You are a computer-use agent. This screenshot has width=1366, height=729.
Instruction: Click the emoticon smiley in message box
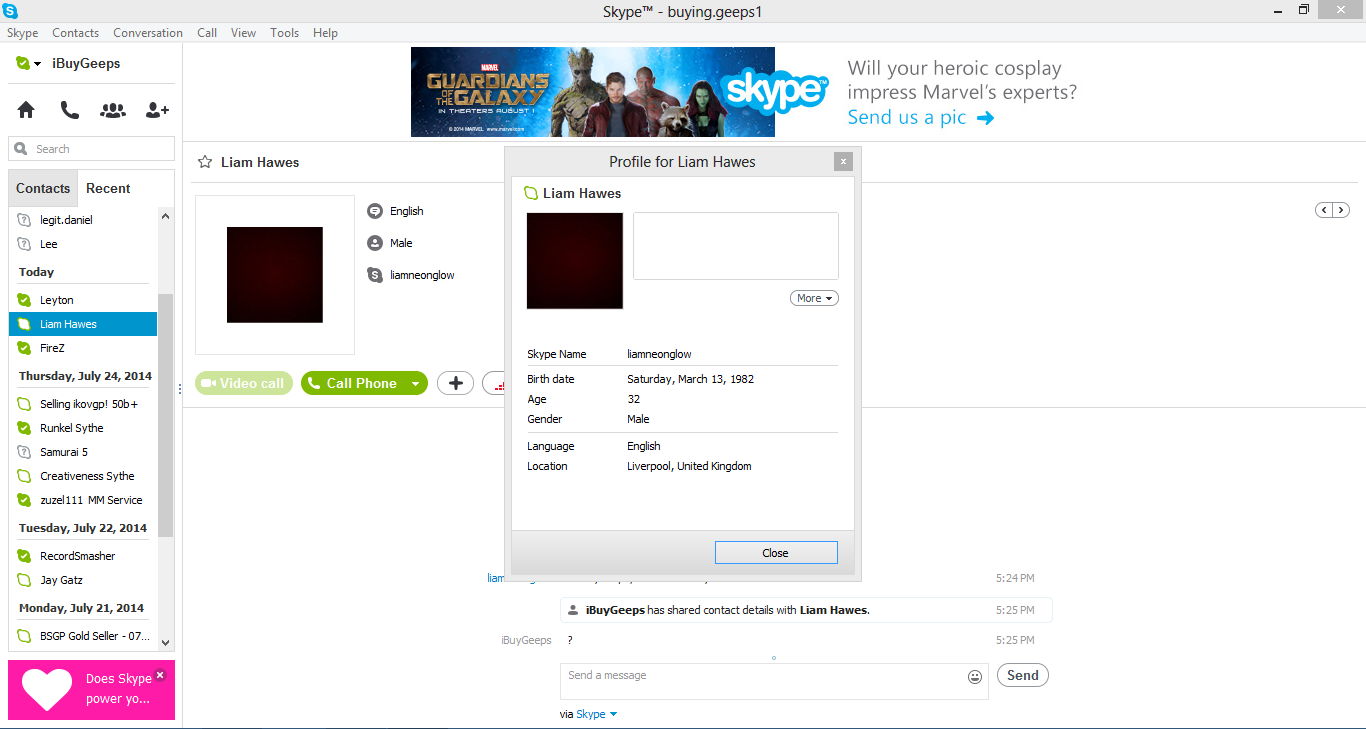pos(975,677)
